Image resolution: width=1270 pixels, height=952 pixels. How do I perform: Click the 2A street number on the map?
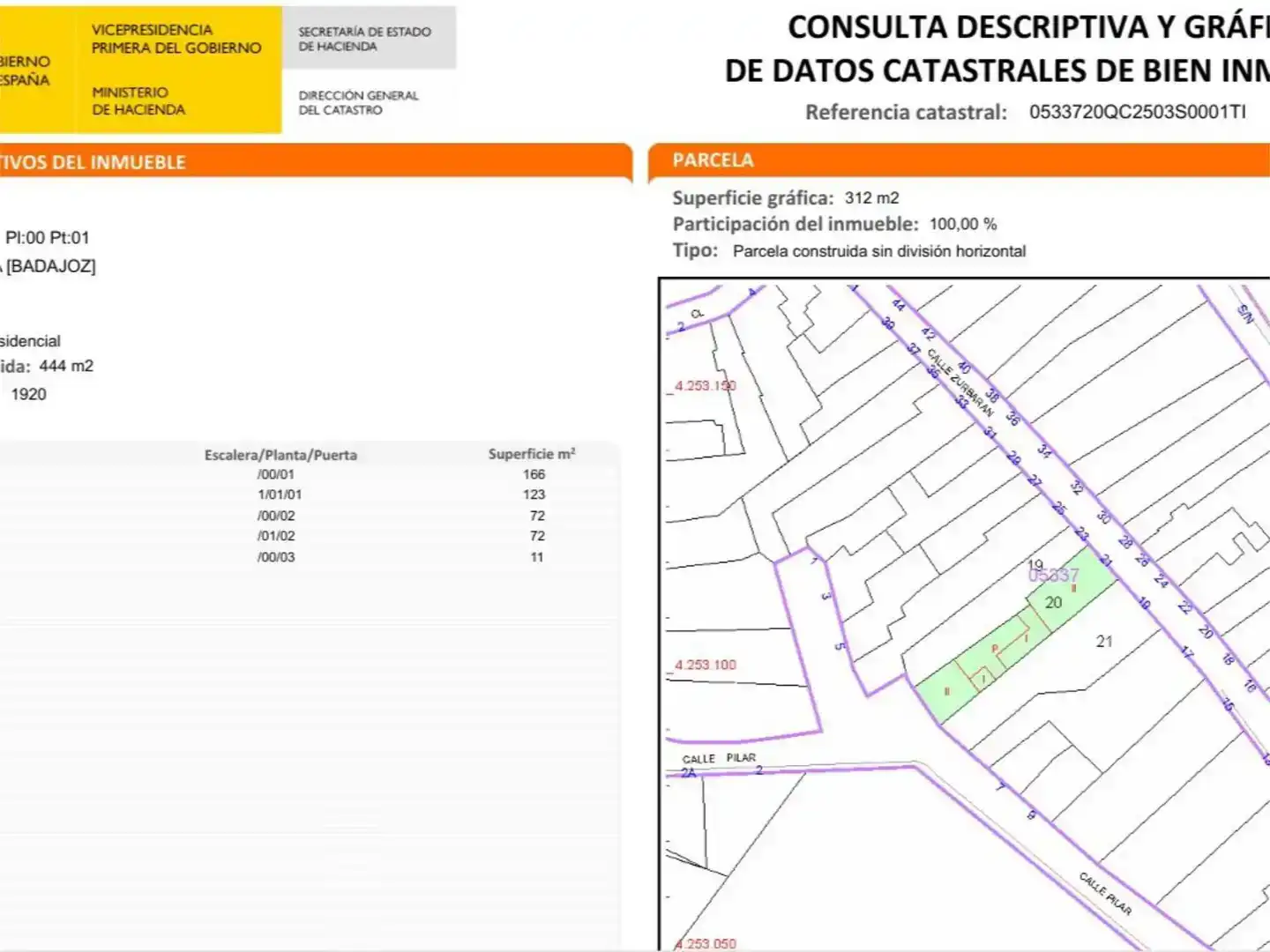click(x=688, y=773)
